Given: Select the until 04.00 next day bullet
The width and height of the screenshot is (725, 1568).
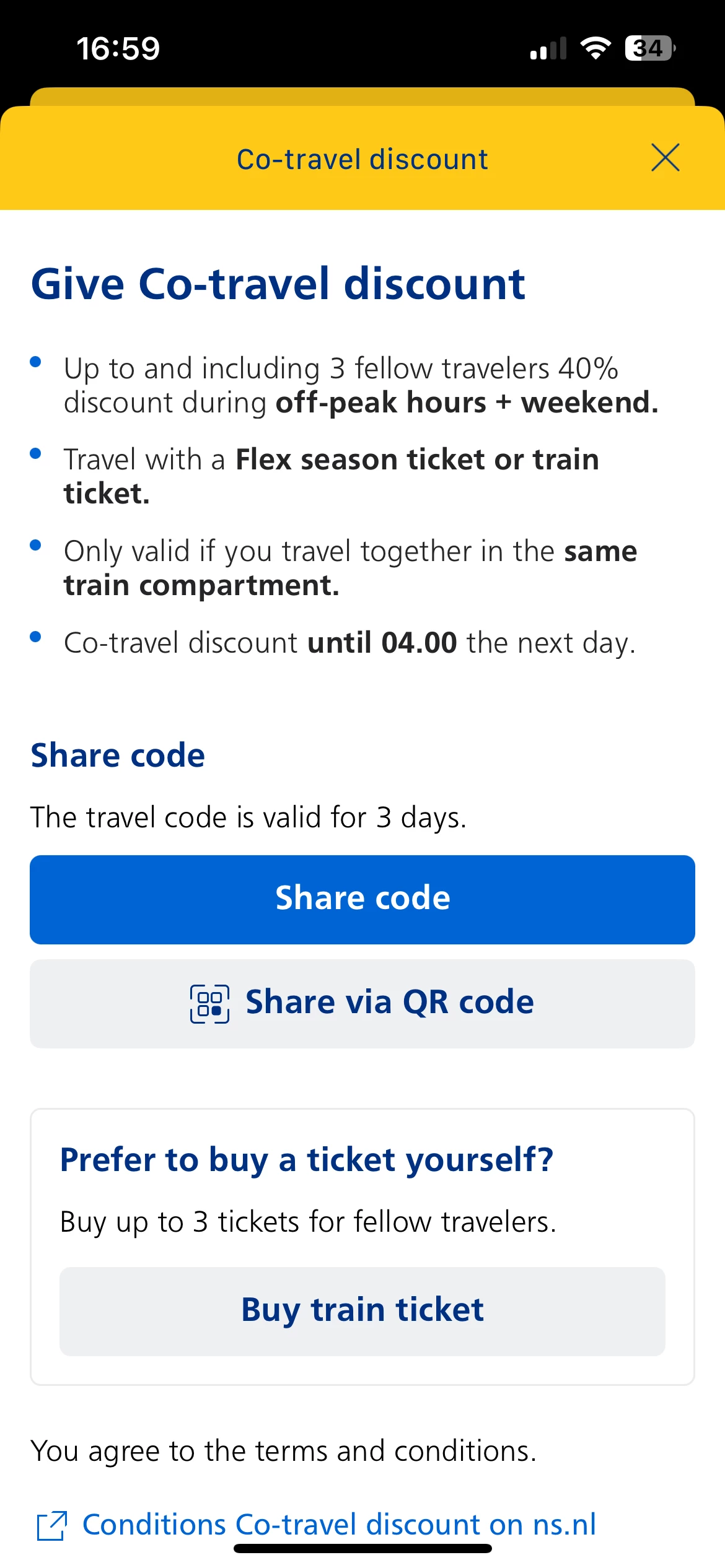Looking at the screenshot, I should point(349,643).
